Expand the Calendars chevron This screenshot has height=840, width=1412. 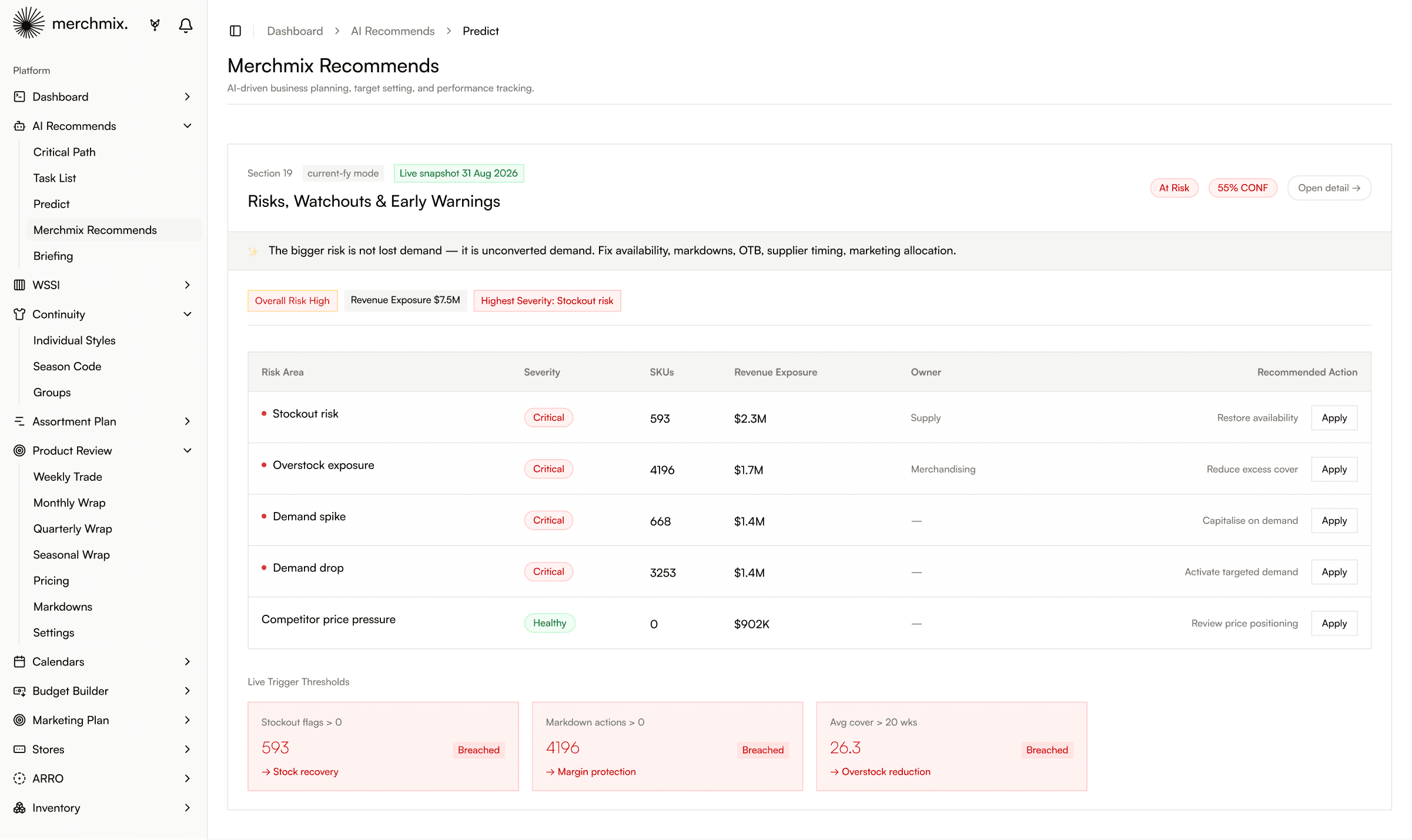188,661
